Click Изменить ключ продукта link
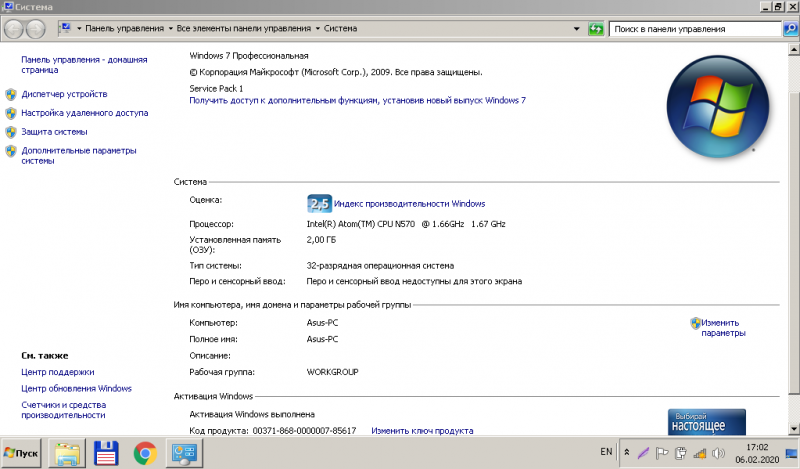Screen dimensions: 800x469 click(422, 431)
